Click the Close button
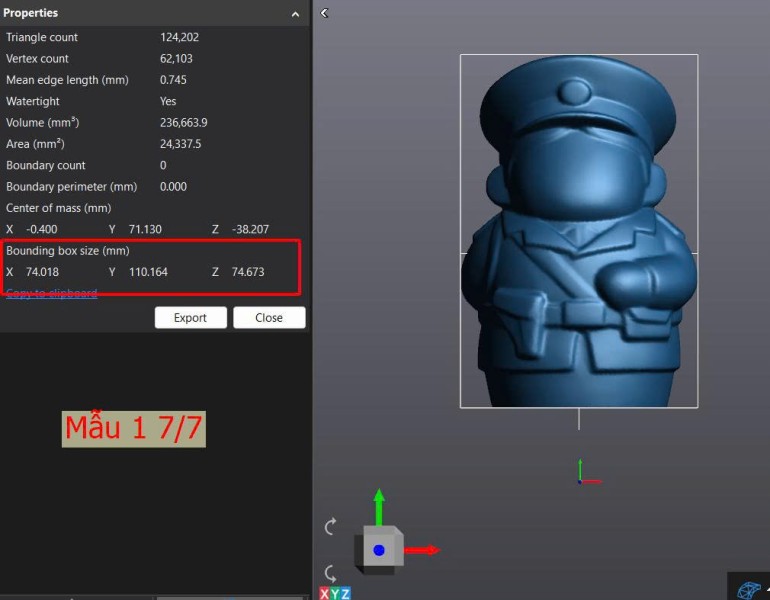770x600 pixels. coord(269,318)
